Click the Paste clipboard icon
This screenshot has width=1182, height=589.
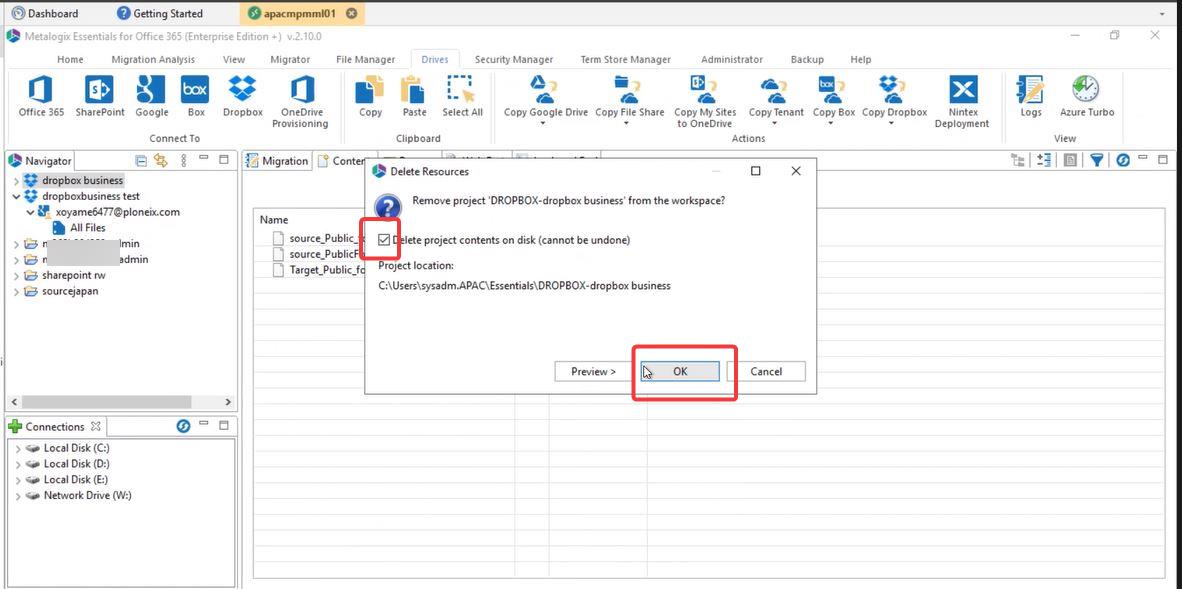coord(414,97)
